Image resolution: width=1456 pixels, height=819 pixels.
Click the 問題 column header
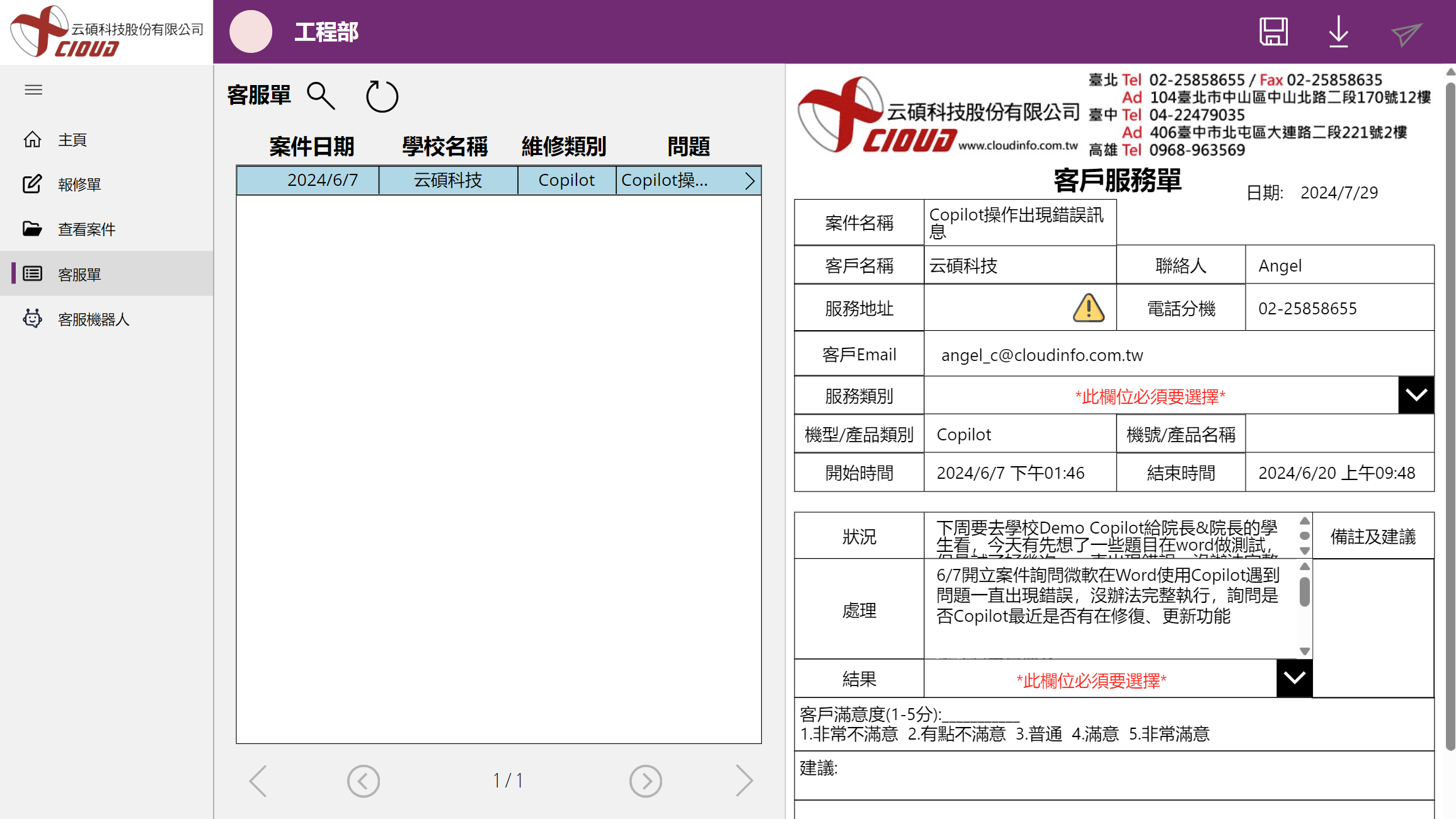689,146
